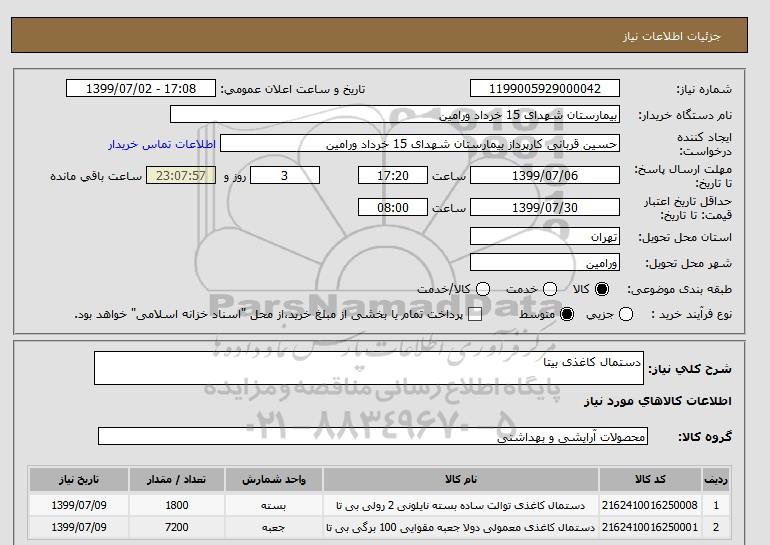This screenshot has height=545, width=770.
Task: Click the ساعت باقی مانده label
Action: (96, 176)
